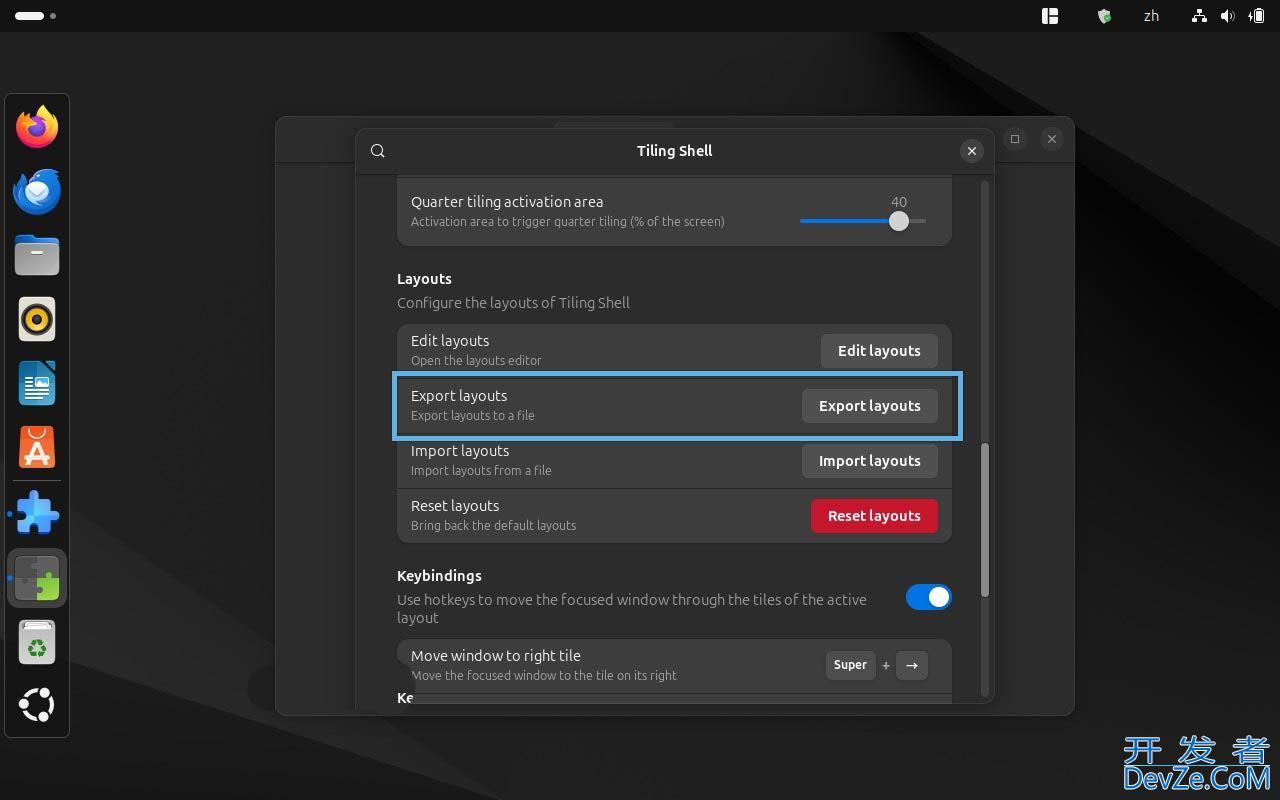Click the Keybindings section heading
Viewport: 1280px width, 800px height.
[439, 576]
